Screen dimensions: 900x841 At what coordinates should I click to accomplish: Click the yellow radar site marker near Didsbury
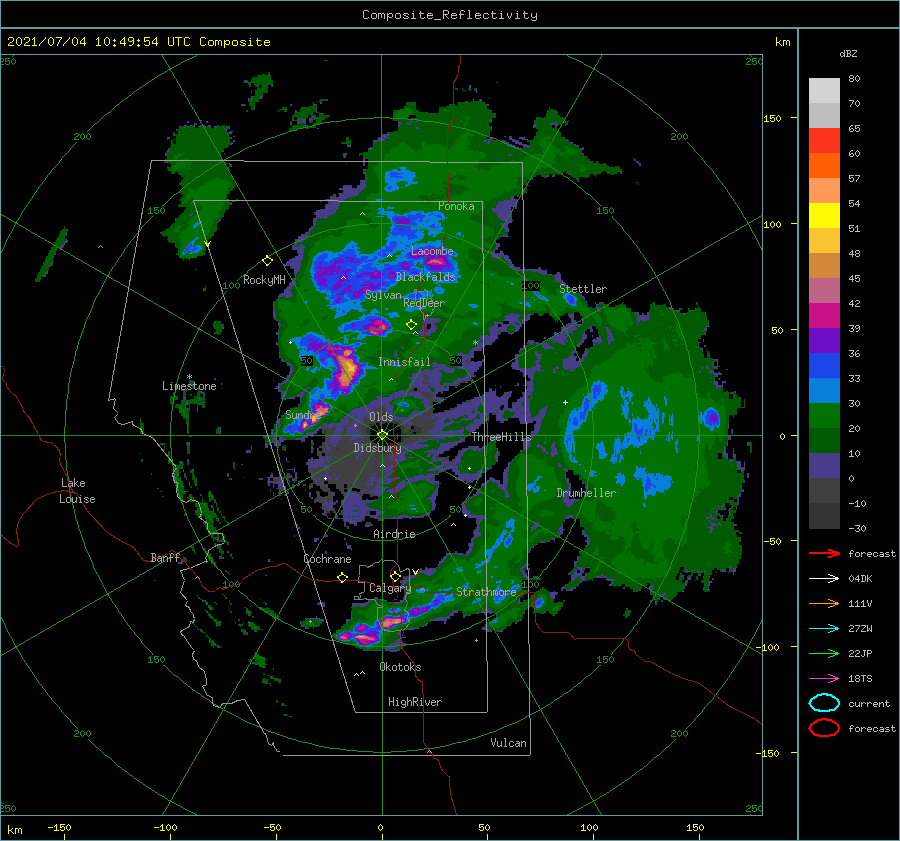382,435
